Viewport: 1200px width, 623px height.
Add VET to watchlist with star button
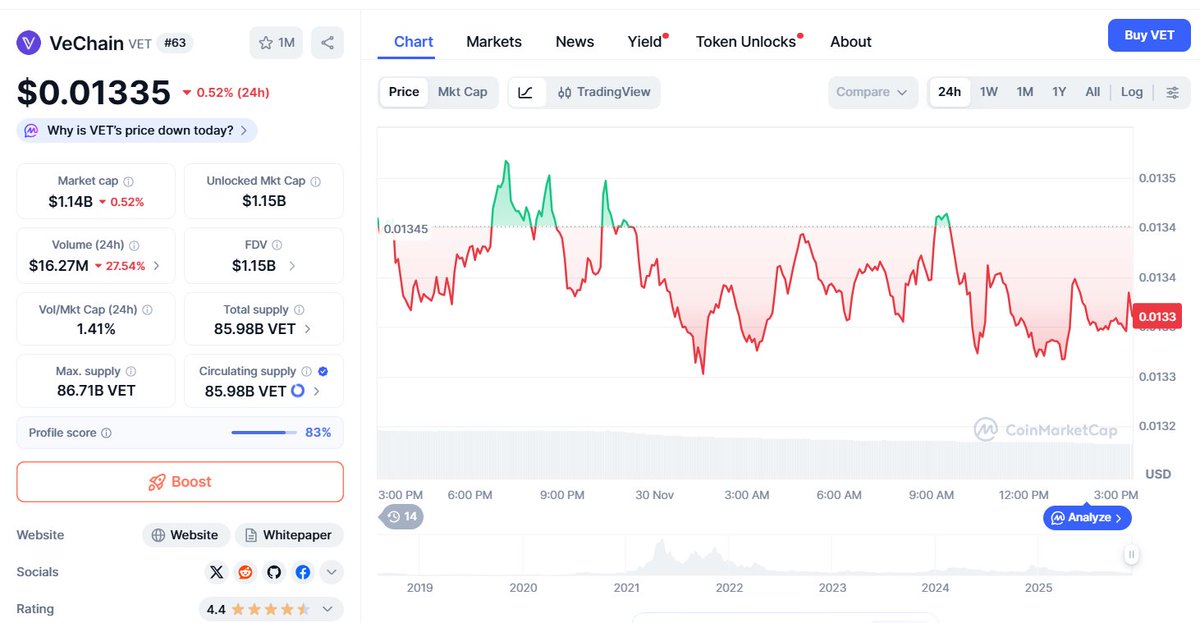(x=276, y=43)
